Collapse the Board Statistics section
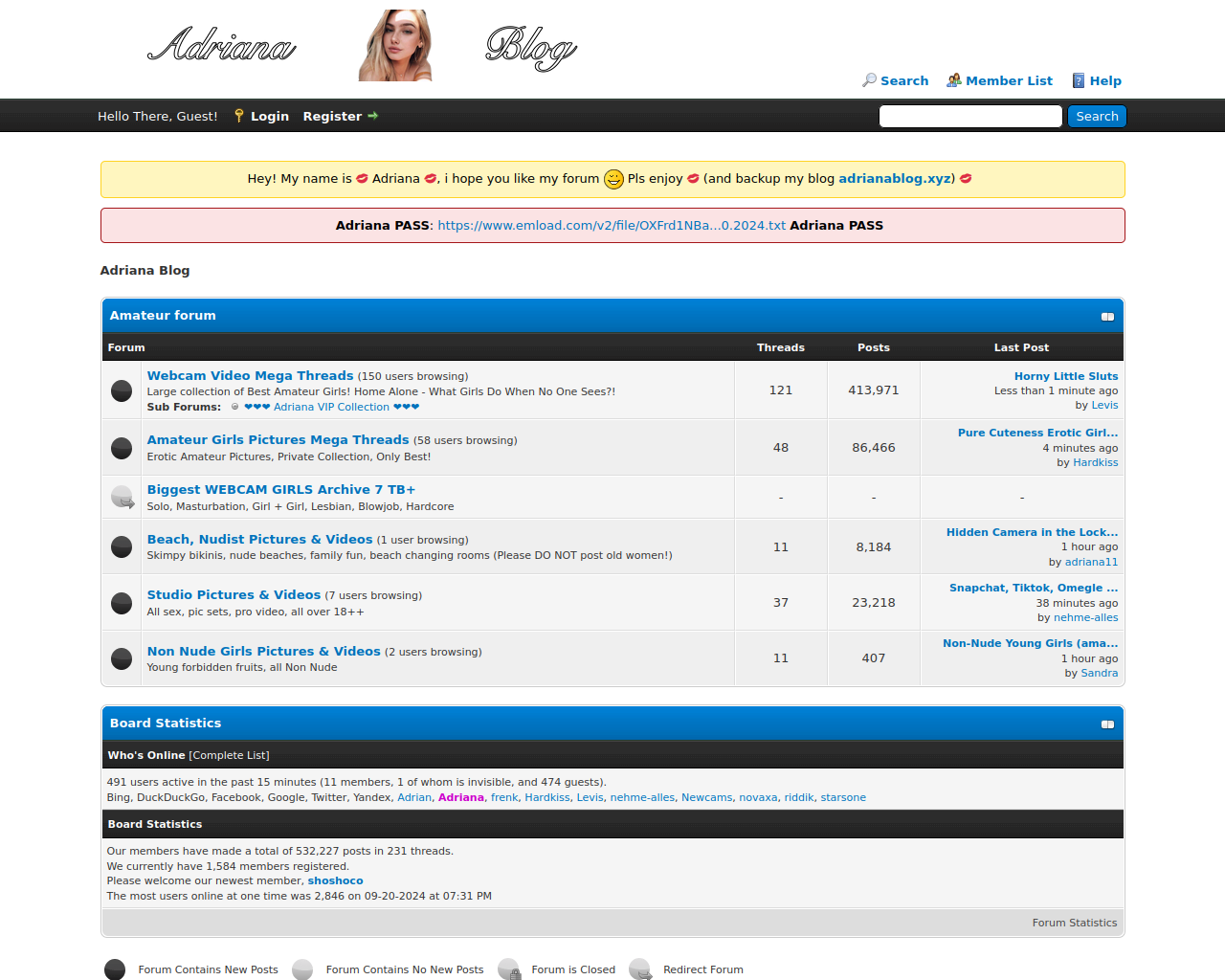 1107,724
